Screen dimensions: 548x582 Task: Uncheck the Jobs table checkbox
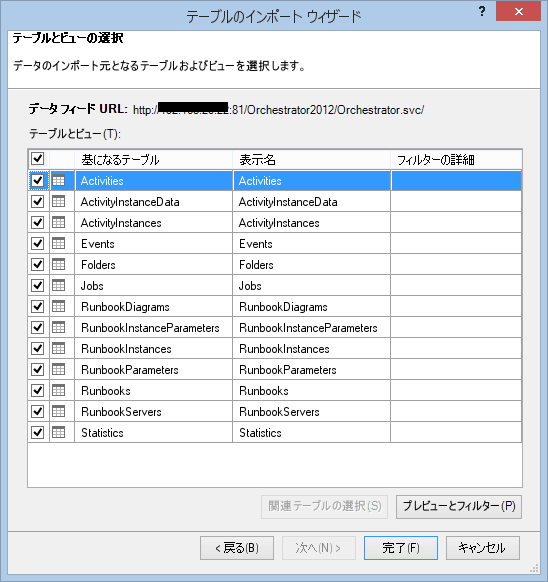point(37,285)
